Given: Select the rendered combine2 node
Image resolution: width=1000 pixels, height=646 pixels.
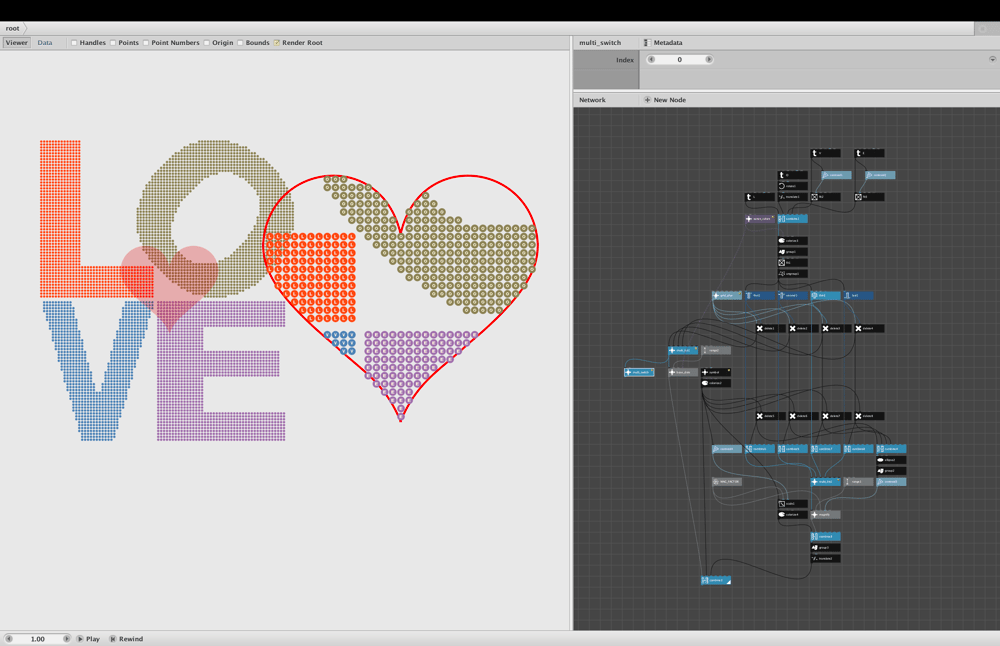Looking at the screenshot, I should coord(716,580).
